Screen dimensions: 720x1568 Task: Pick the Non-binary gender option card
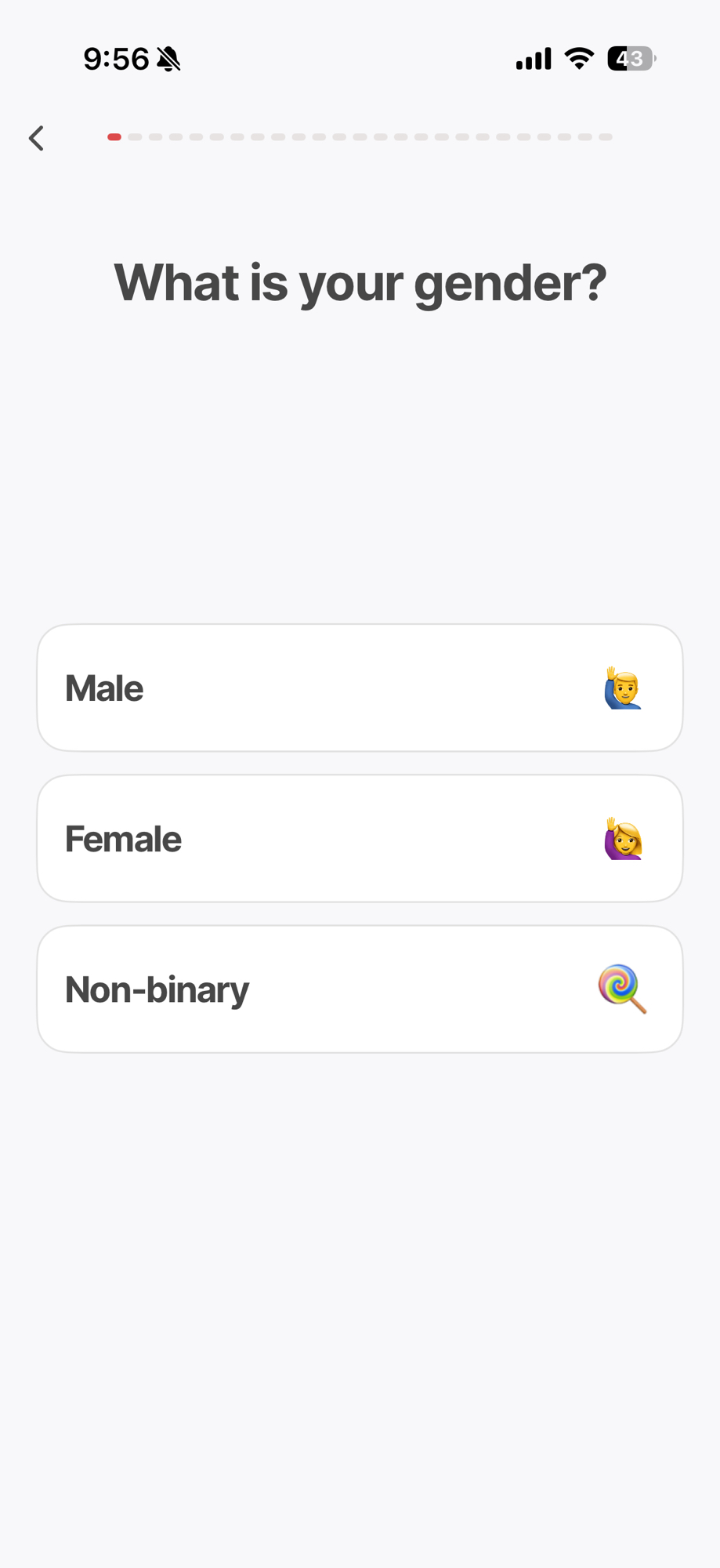(x=360, y=989)
